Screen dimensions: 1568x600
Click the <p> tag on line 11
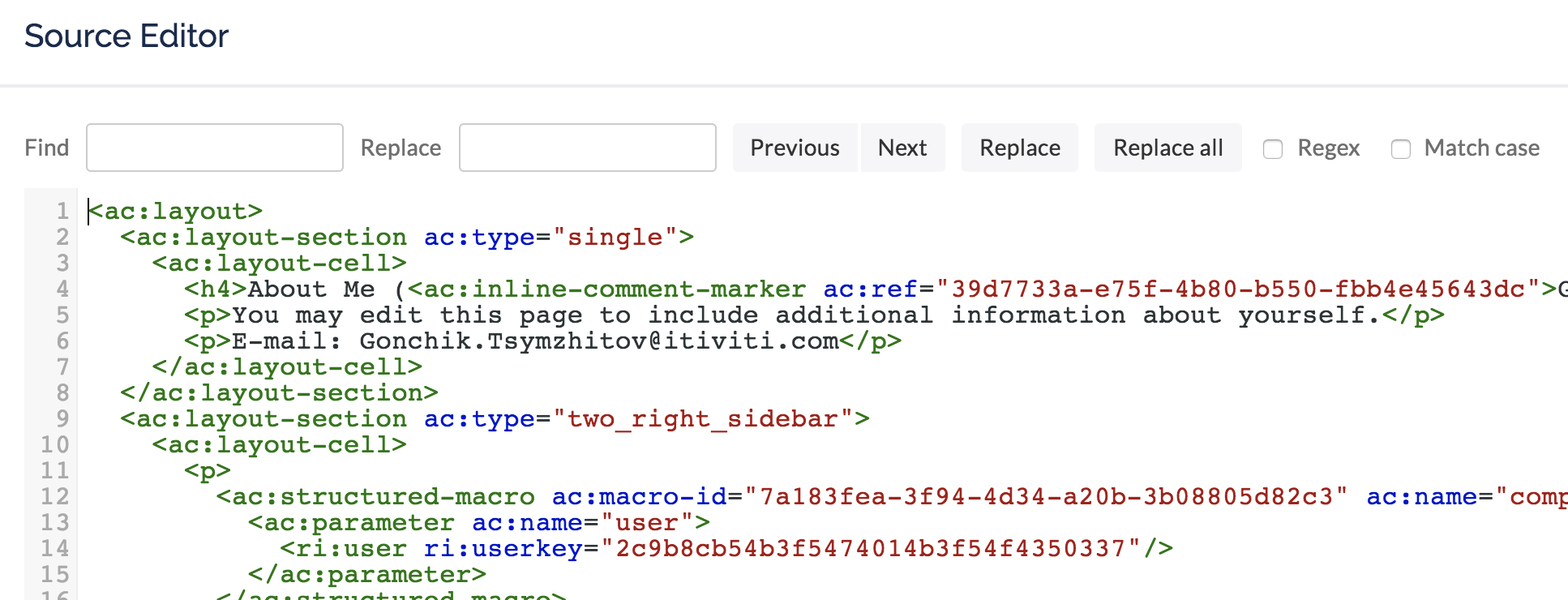pos(208,470)
